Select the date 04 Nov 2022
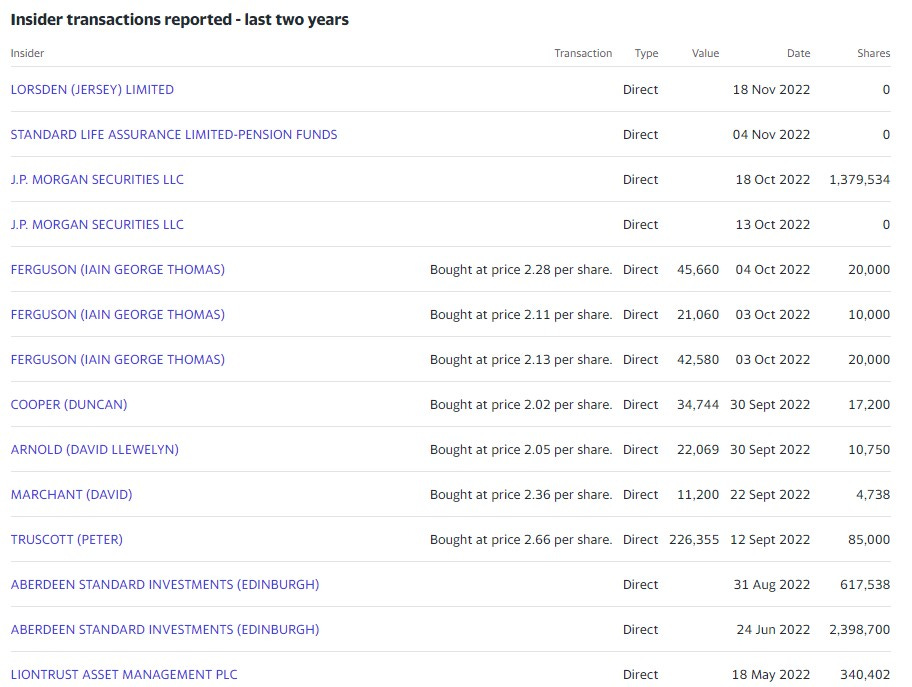 [771, 134]
